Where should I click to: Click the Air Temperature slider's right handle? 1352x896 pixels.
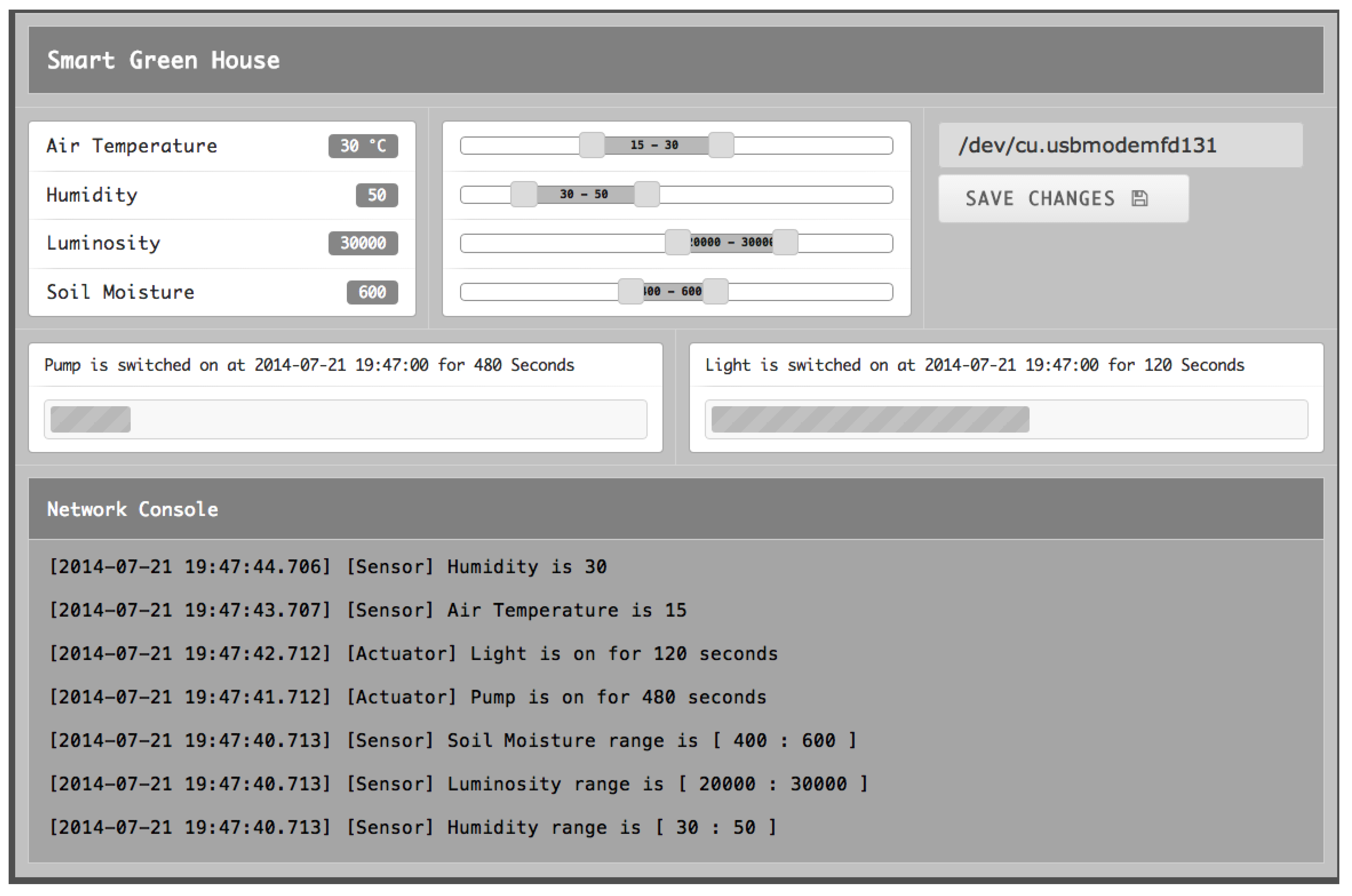(721, 145)
